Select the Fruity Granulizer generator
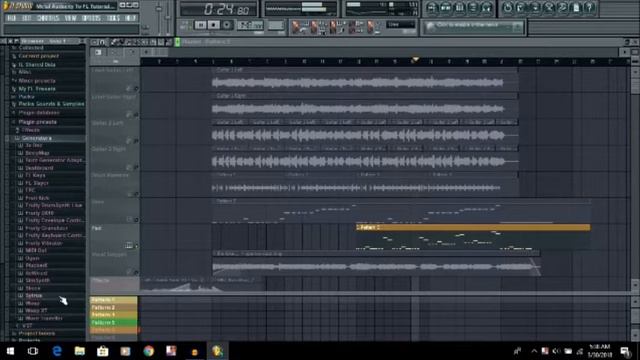 pyautogui.click(x=46, y=228)
